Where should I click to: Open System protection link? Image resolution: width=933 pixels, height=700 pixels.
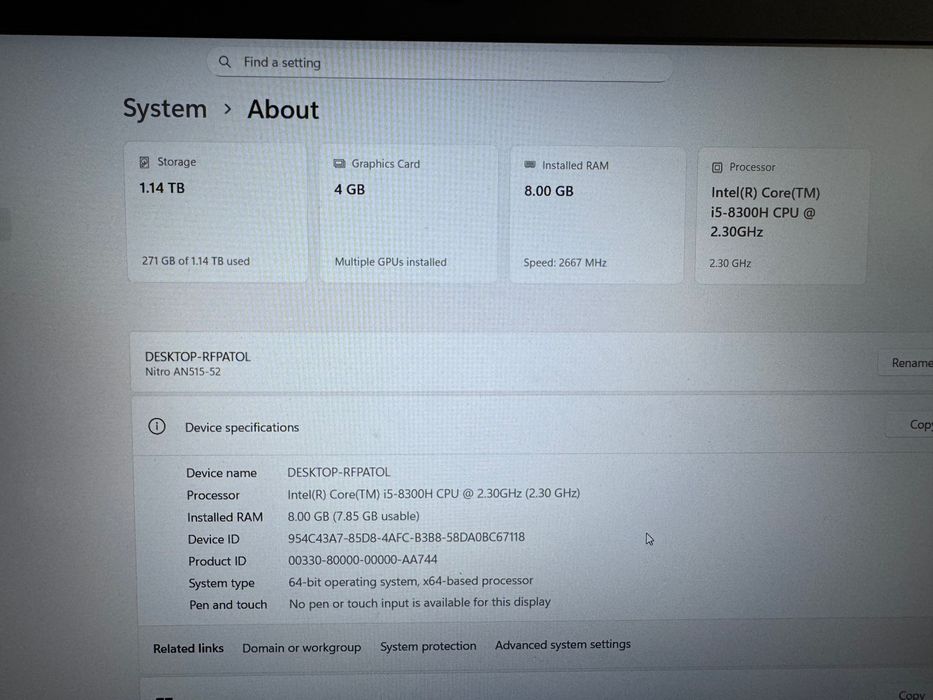[428, 646]
